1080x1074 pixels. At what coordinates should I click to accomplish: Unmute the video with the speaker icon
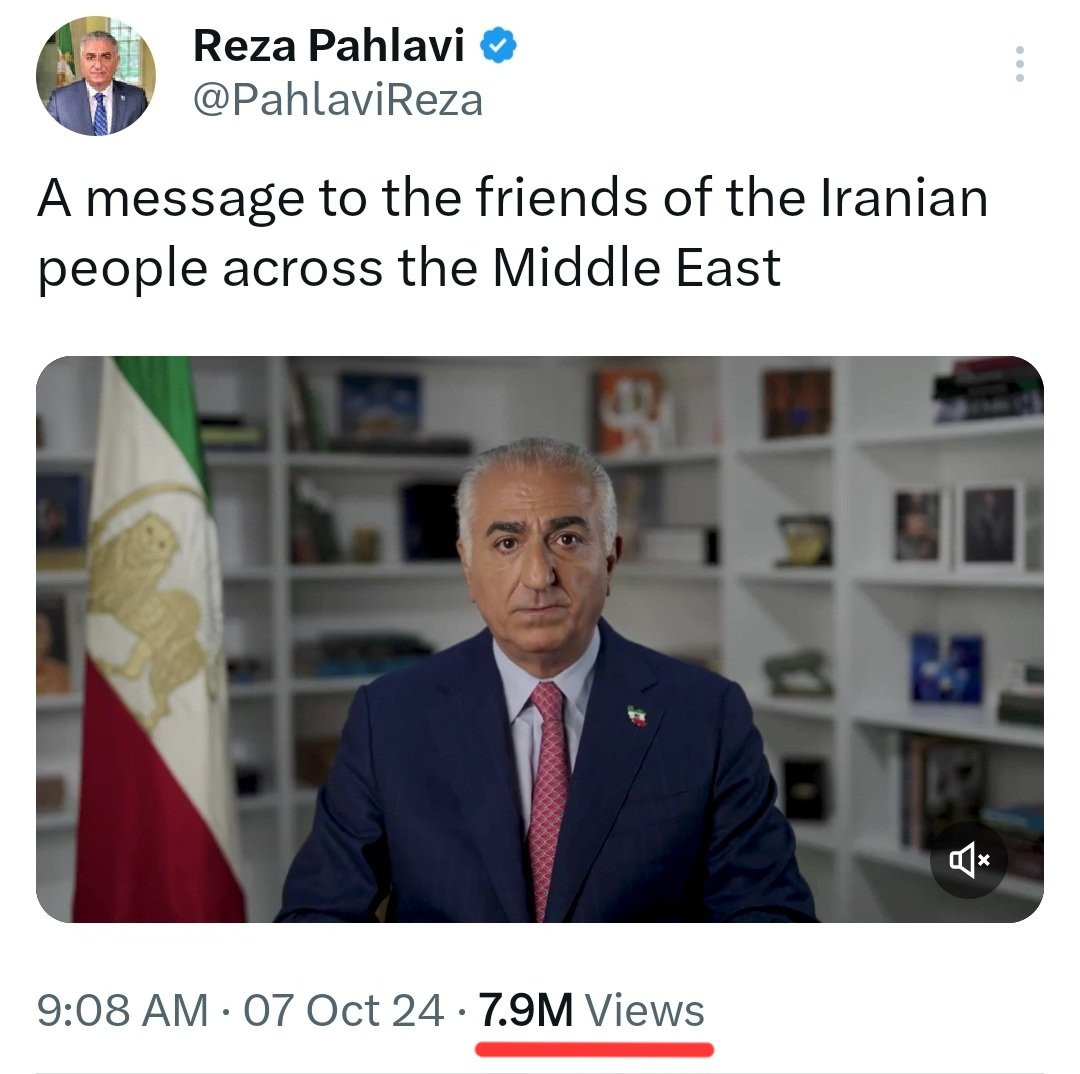click(969, 859)
